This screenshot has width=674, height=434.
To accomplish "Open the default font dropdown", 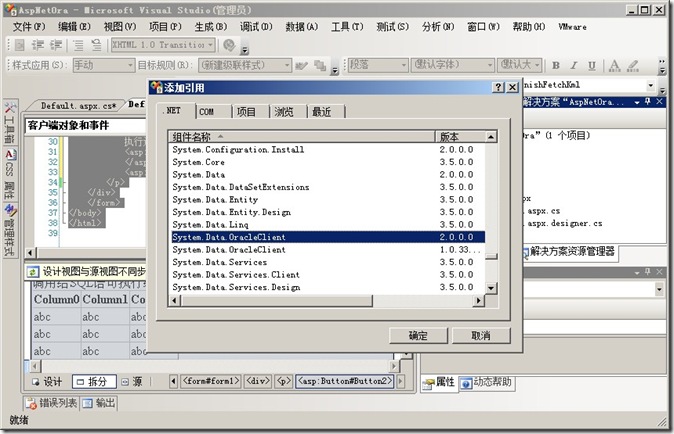I will click(x=452, y=65).
